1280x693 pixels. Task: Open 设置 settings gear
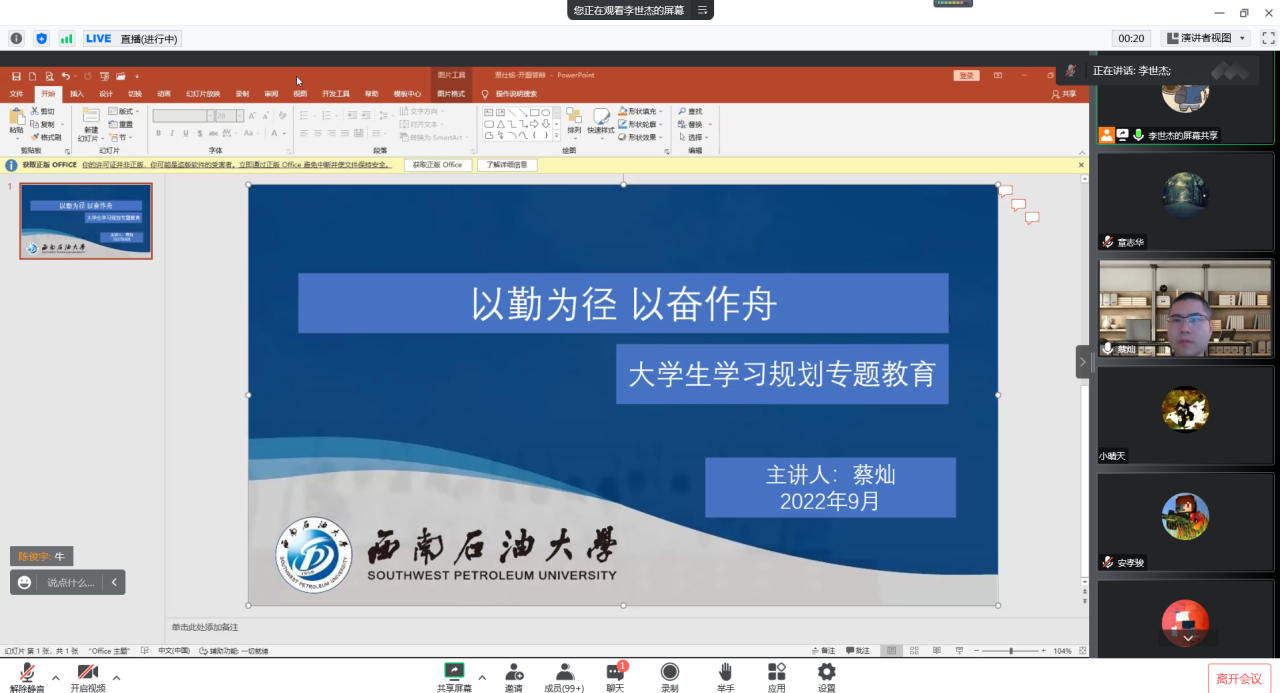[x=826, y=677]
